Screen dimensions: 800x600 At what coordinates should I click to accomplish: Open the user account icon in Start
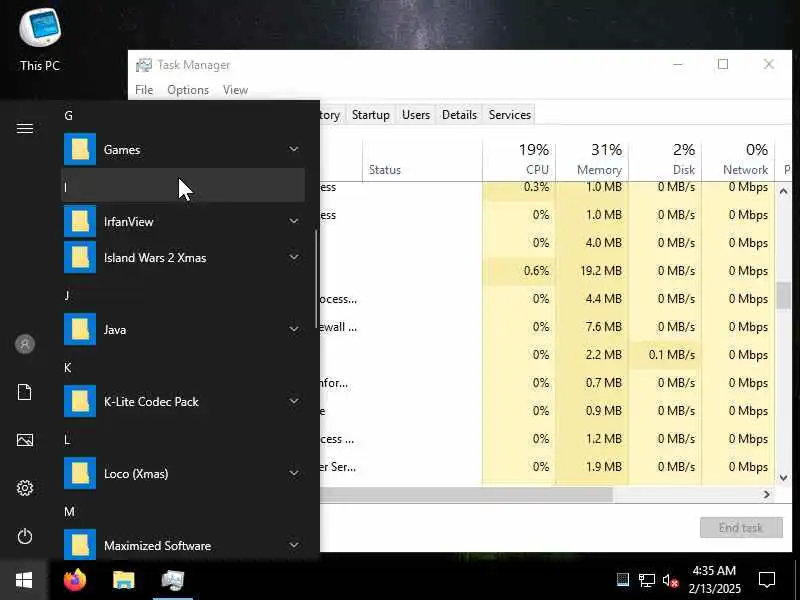(x=25, y=344)
